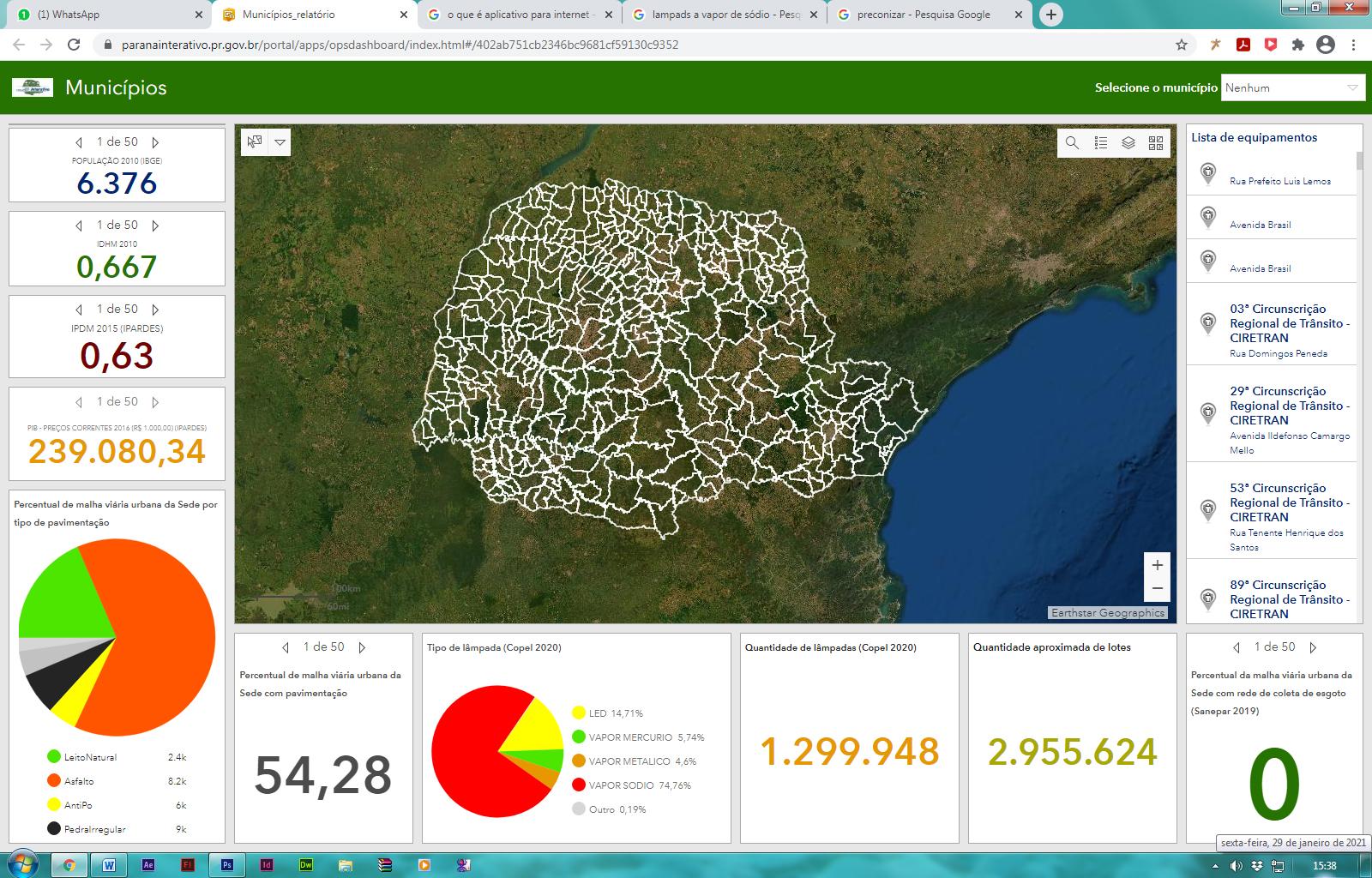Bookmark this page with the star
This screenshot has width=1372, height=878.
1182,45
